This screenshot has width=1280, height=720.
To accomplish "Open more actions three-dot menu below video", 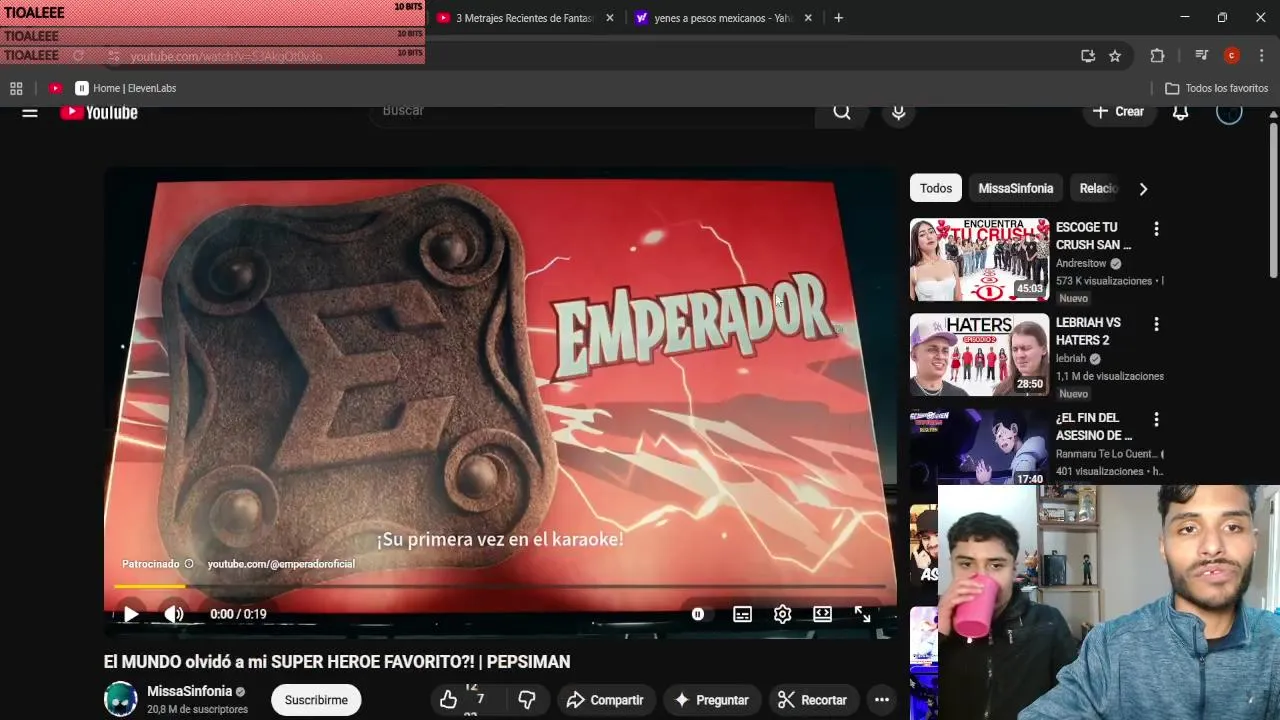I will 882,700.
